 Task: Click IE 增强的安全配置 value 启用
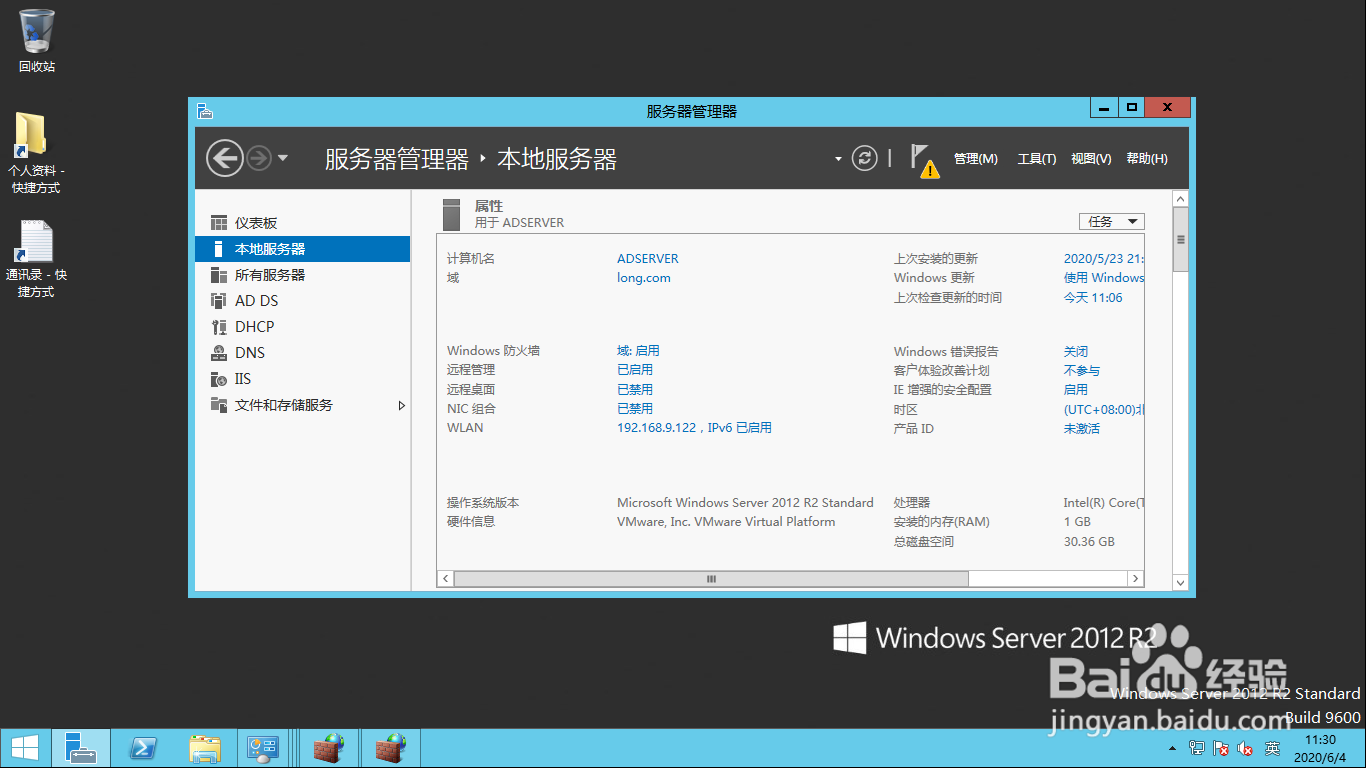(x=1076, y=389)
